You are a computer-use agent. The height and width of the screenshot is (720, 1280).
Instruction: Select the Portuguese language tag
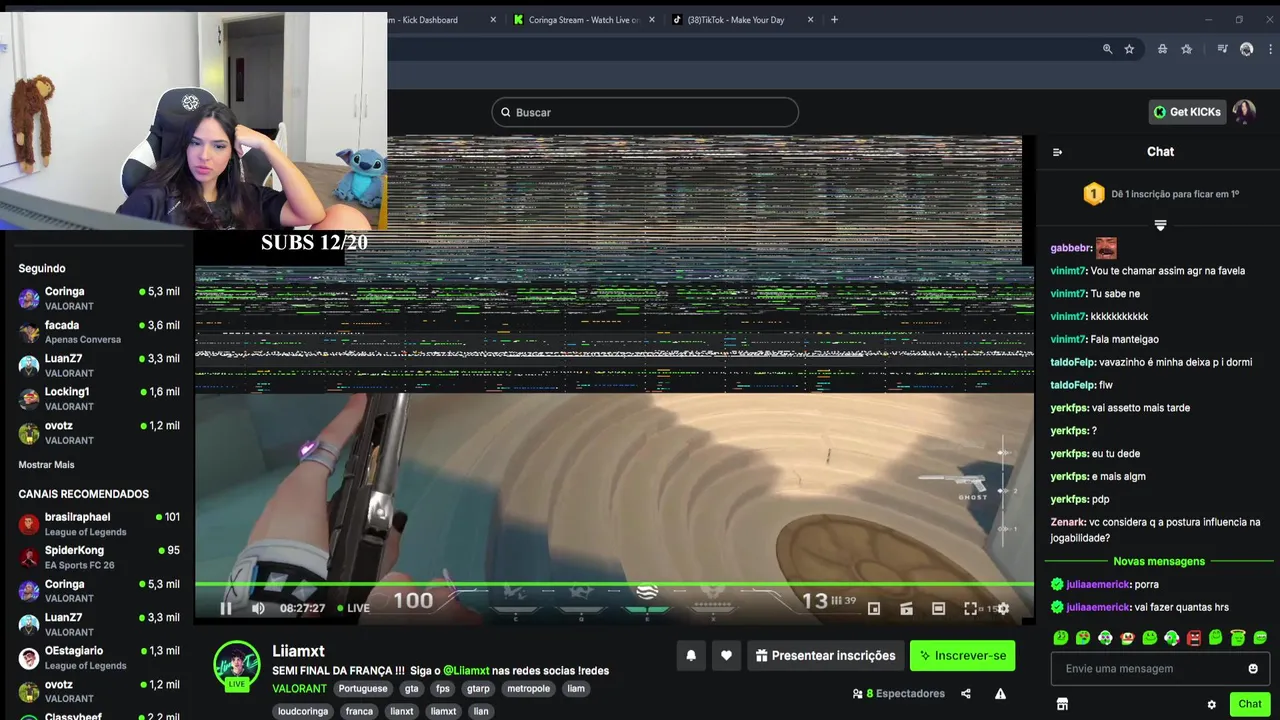point(362,689)
